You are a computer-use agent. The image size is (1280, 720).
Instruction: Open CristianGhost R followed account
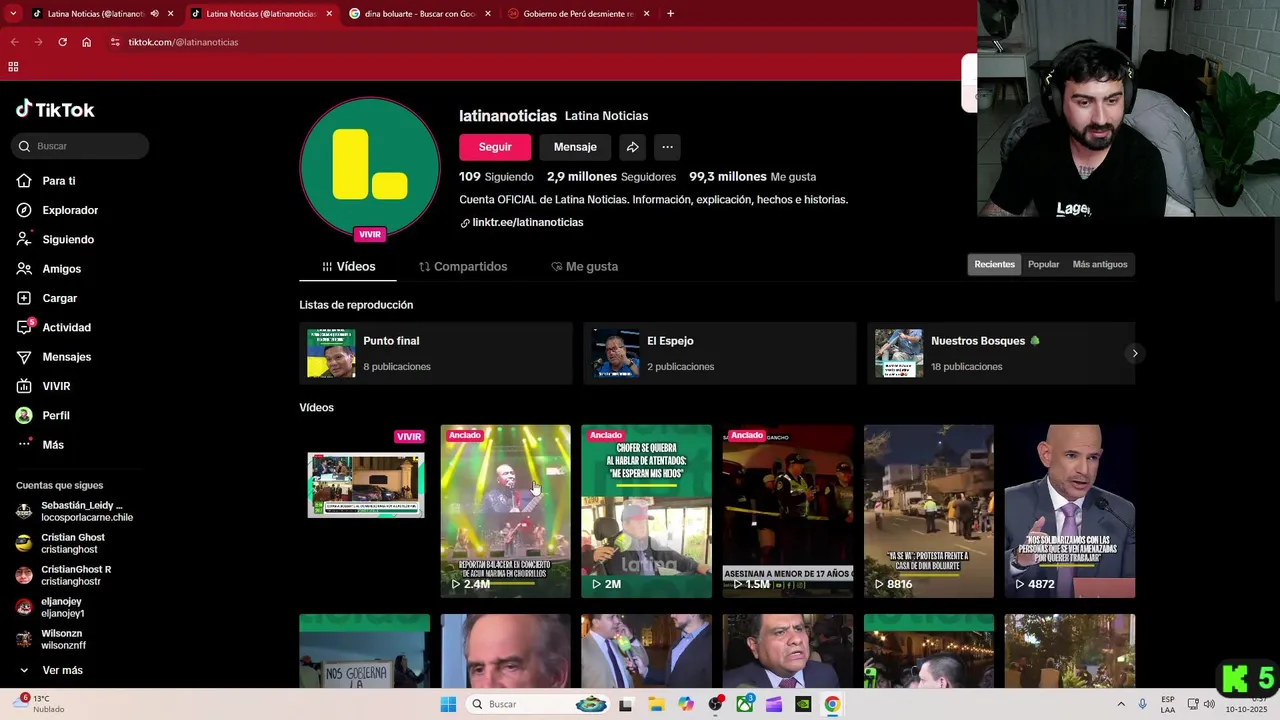64,575
